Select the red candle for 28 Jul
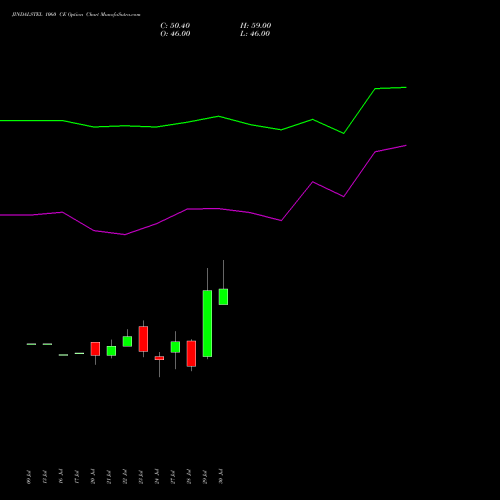This screenshot has height=500, width=500. tap(191, 354)
